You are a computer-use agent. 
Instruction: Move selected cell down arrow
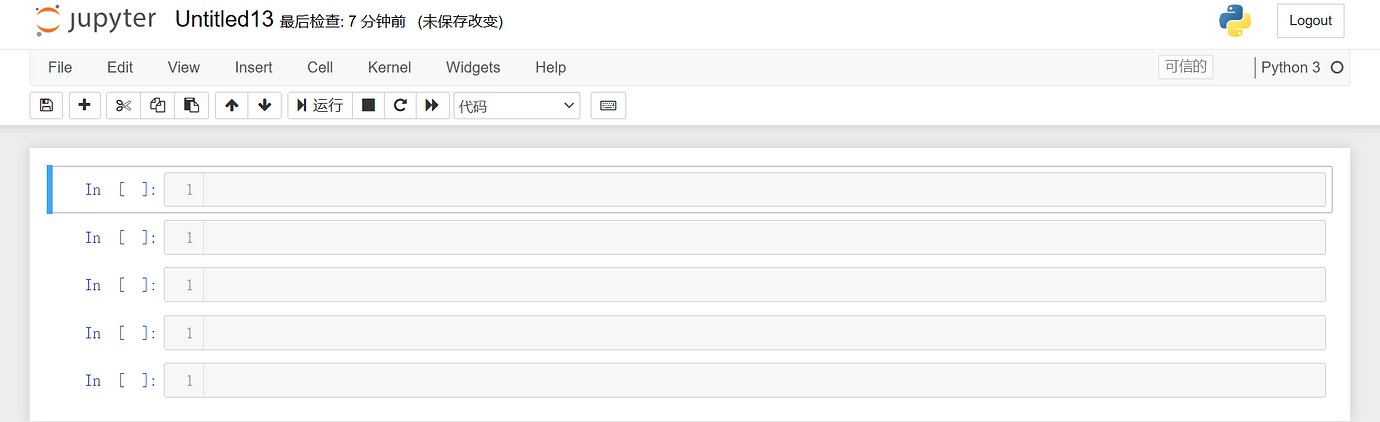264,105
